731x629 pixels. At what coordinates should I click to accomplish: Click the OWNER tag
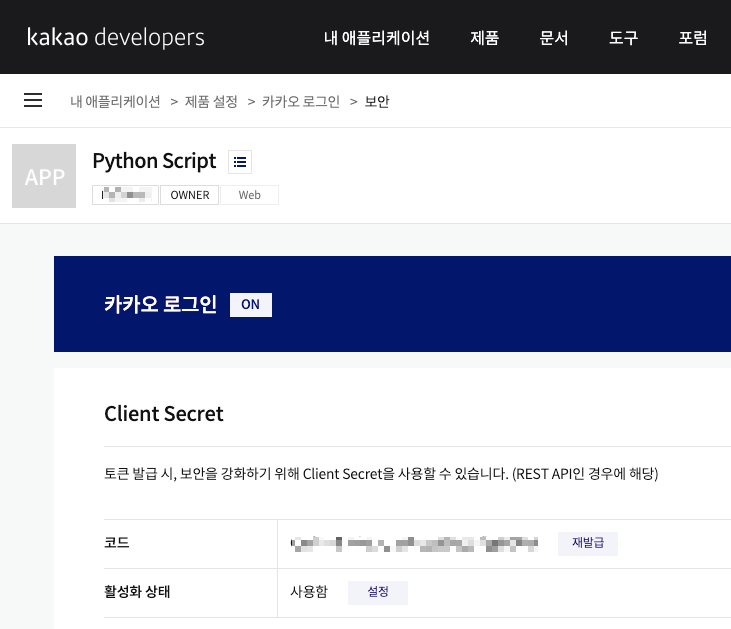click(x=190, y=195)
